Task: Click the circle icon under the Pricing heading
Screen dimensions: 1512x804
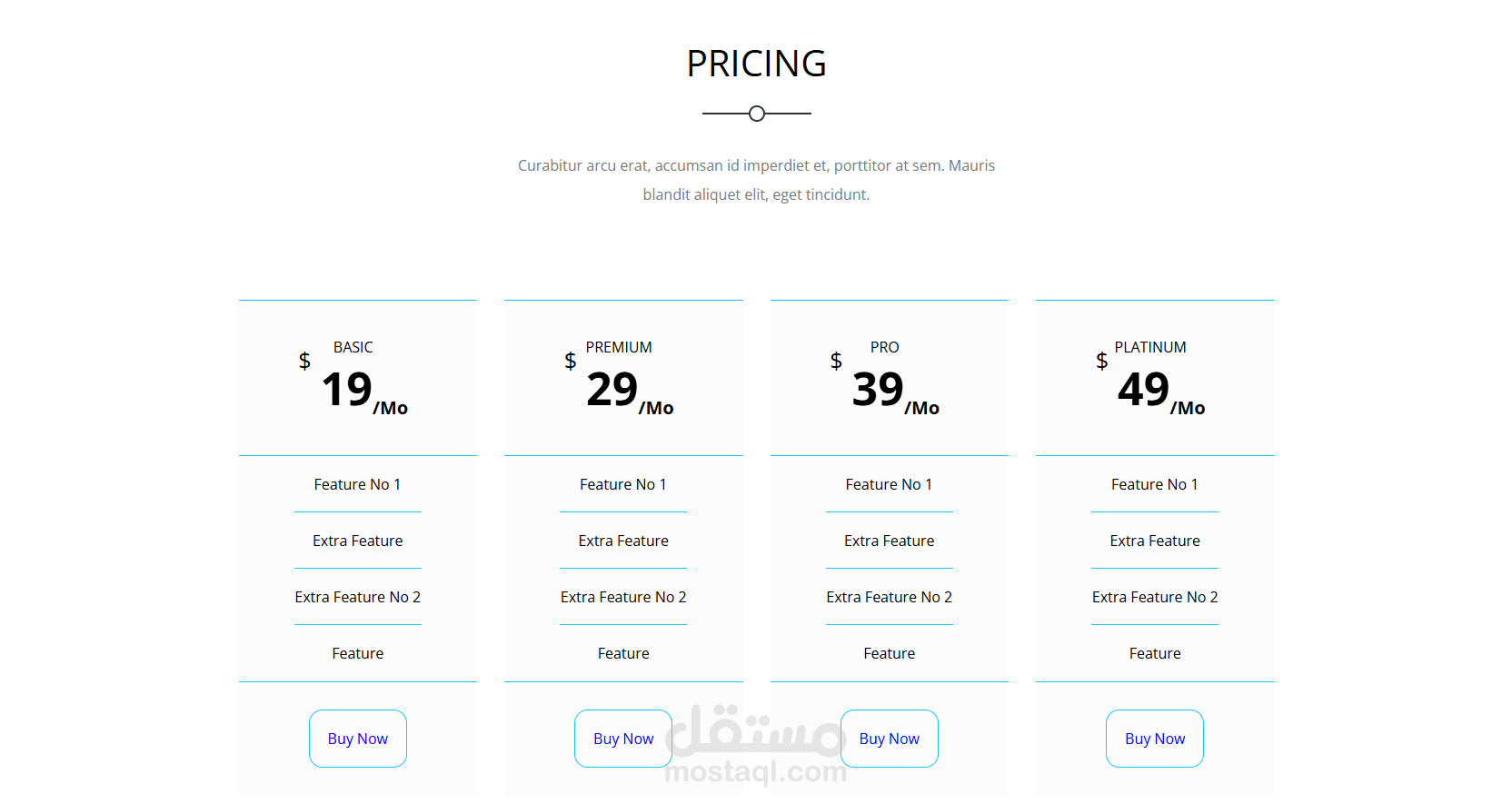Action: click(x=756, y=114)
